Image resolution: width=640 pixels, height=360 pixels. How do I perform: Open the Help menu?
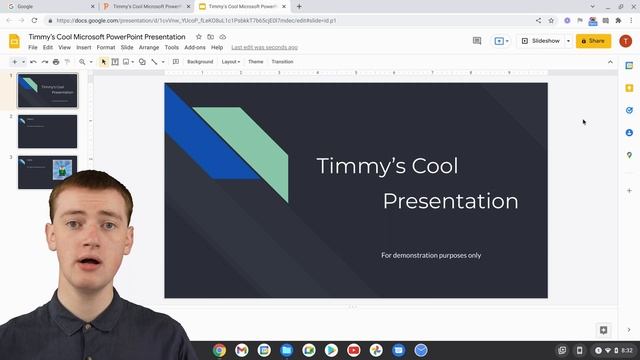217,47
